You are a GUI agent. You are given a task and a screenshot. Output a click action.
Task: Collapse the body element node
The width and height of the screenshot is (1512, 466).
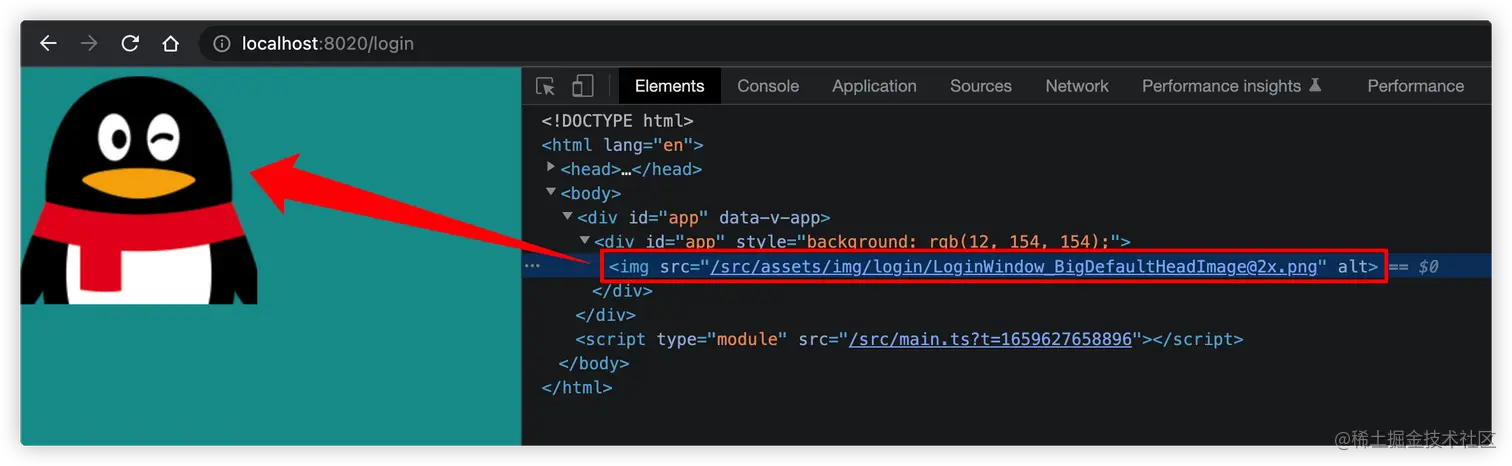[551, 192]
